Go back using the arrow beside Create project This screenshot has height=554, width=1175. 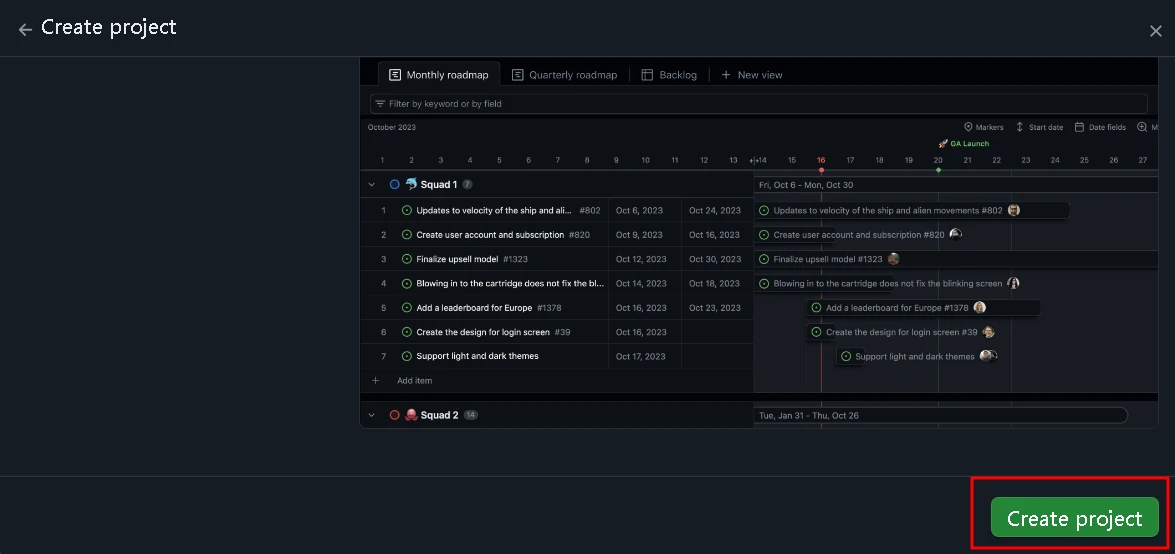click(25, 29)
